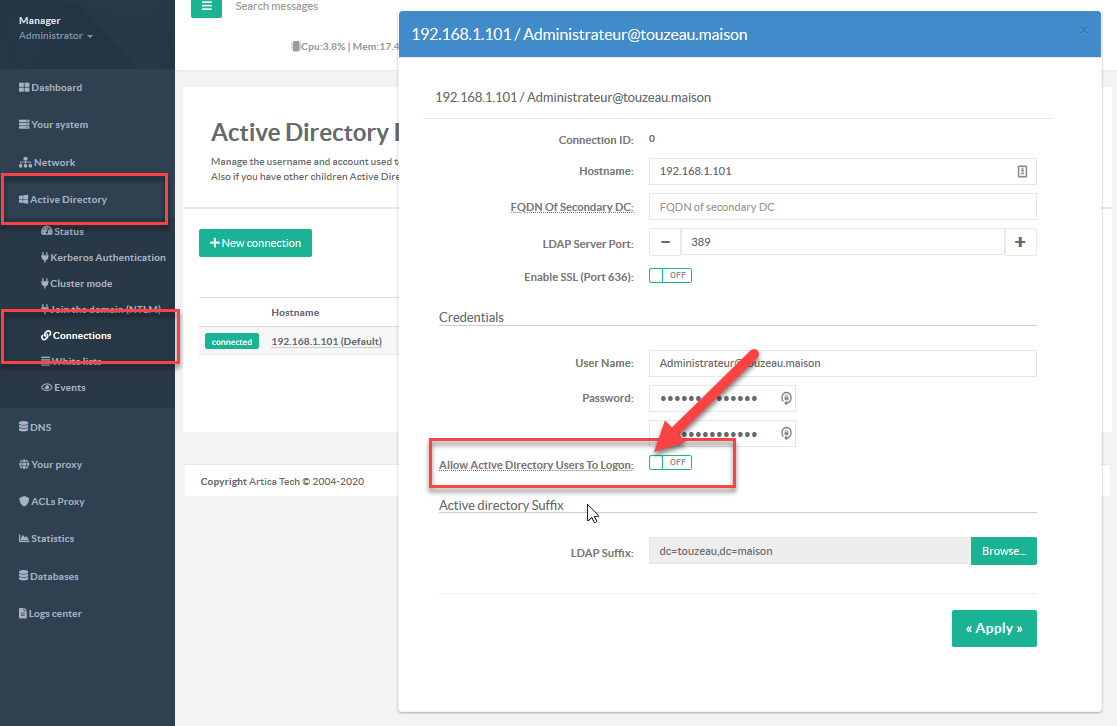1117x726 pixels.
Task: Click the password reveal eye icon
Action: 786,398
